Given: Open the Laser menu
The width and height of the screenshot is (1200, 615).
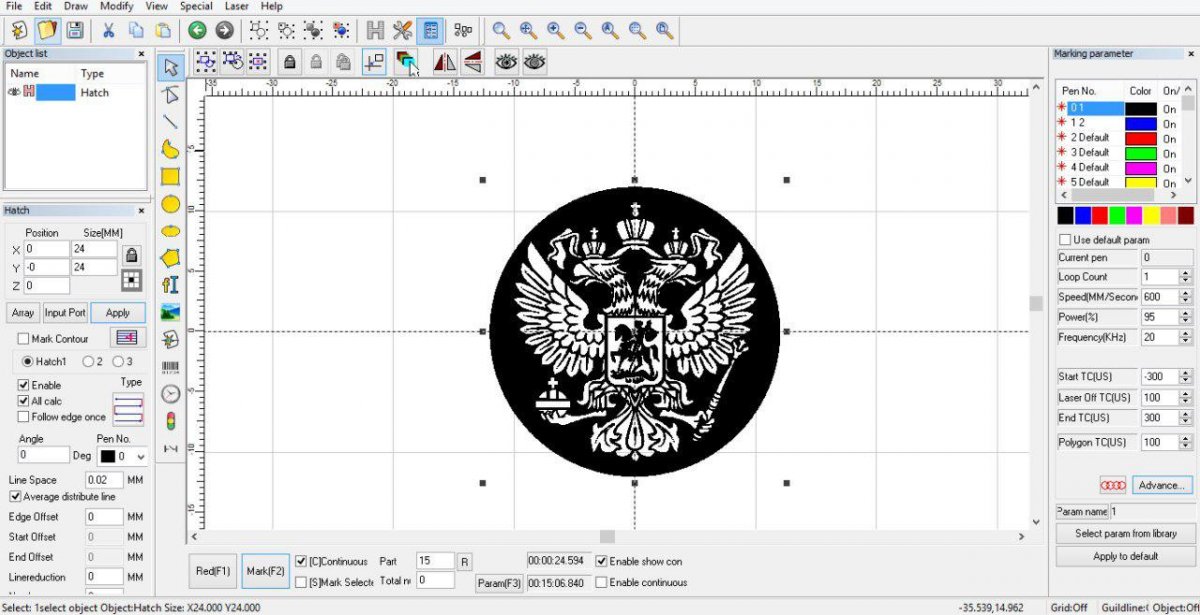Looking at the screenshot, I should point(237,6).
